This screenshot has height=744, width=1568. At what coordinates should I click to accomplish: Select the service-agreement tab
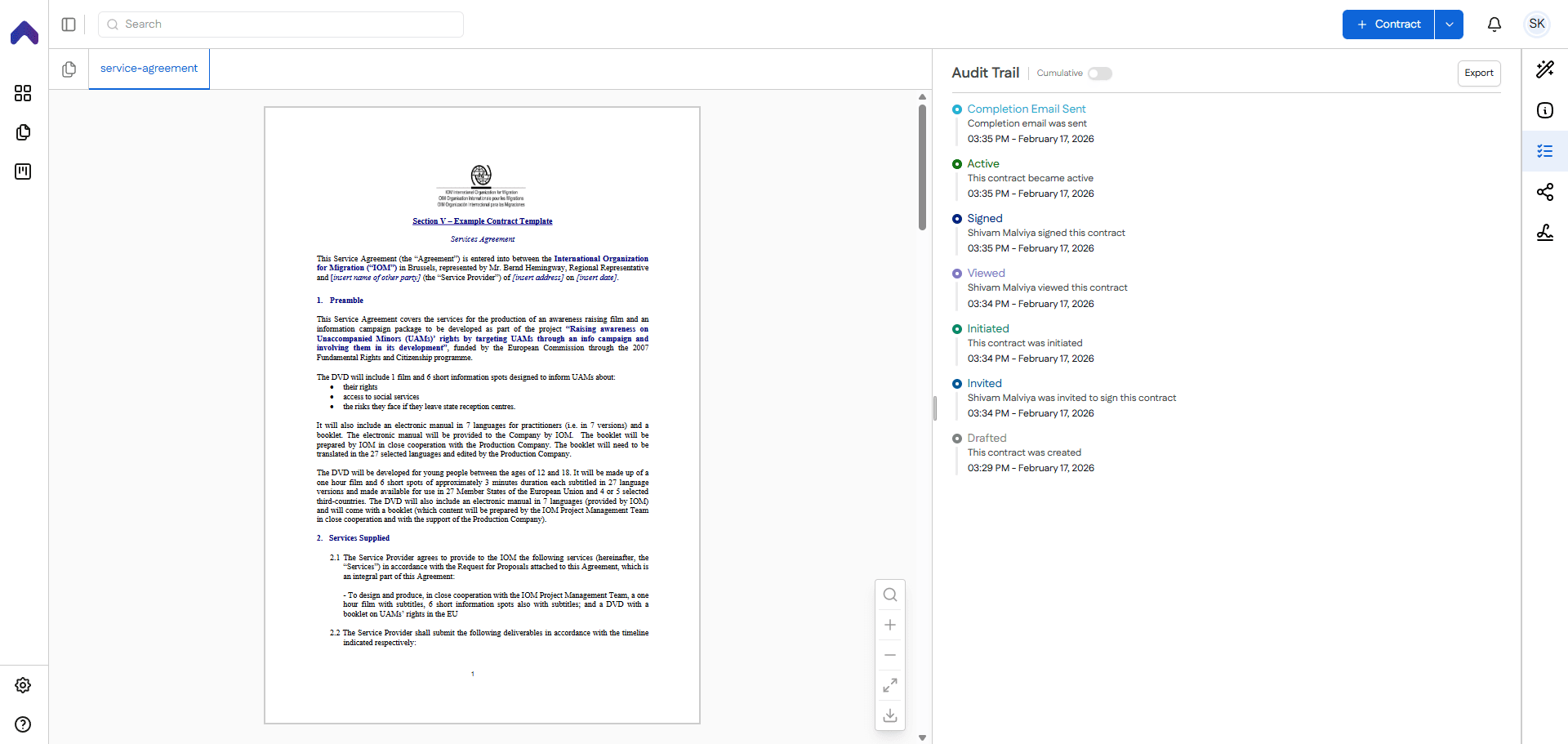pyautogui.click(x=148, y=69)
